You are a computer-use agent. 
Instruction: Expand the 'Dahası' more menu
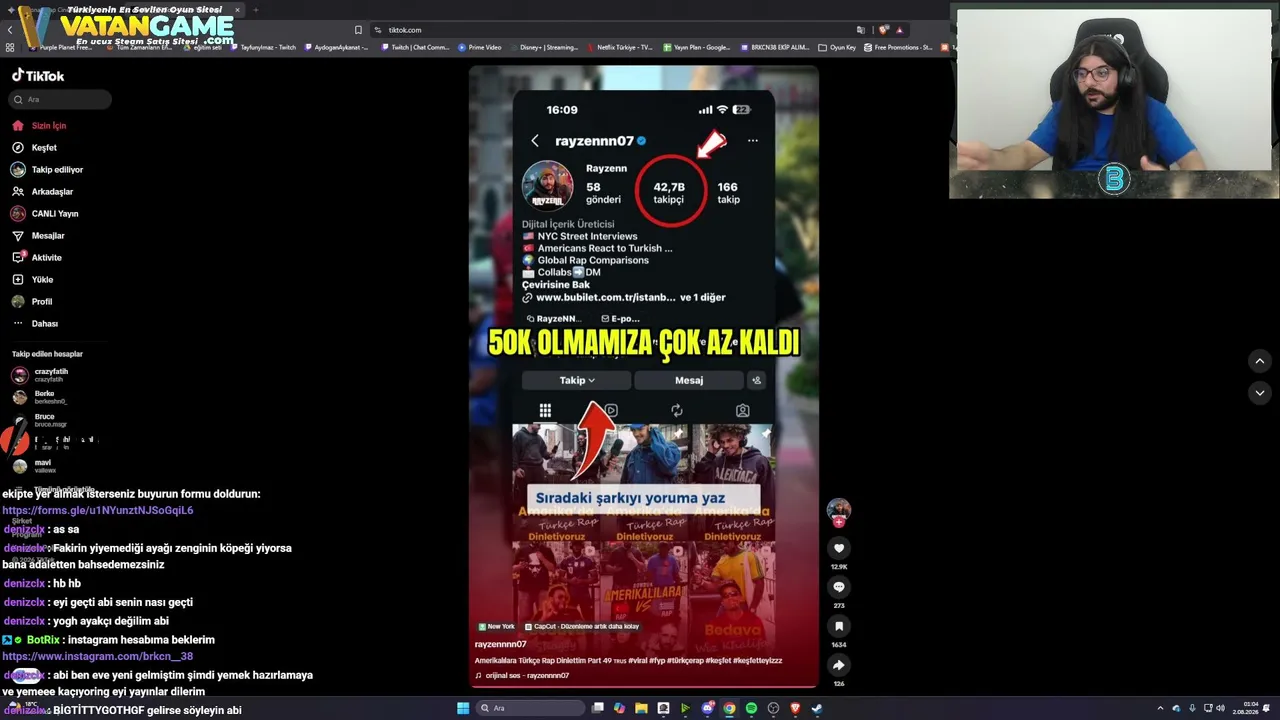coord(45,324)
